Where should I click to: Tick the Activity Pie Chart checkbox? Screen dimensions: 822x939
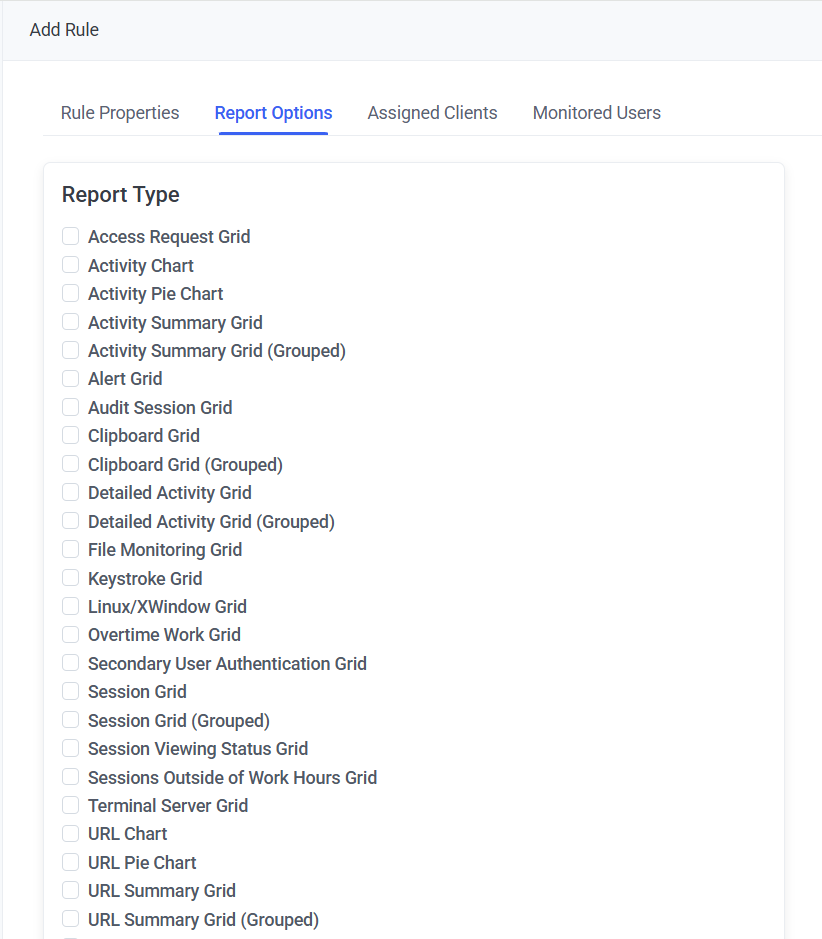click(71, 294)
